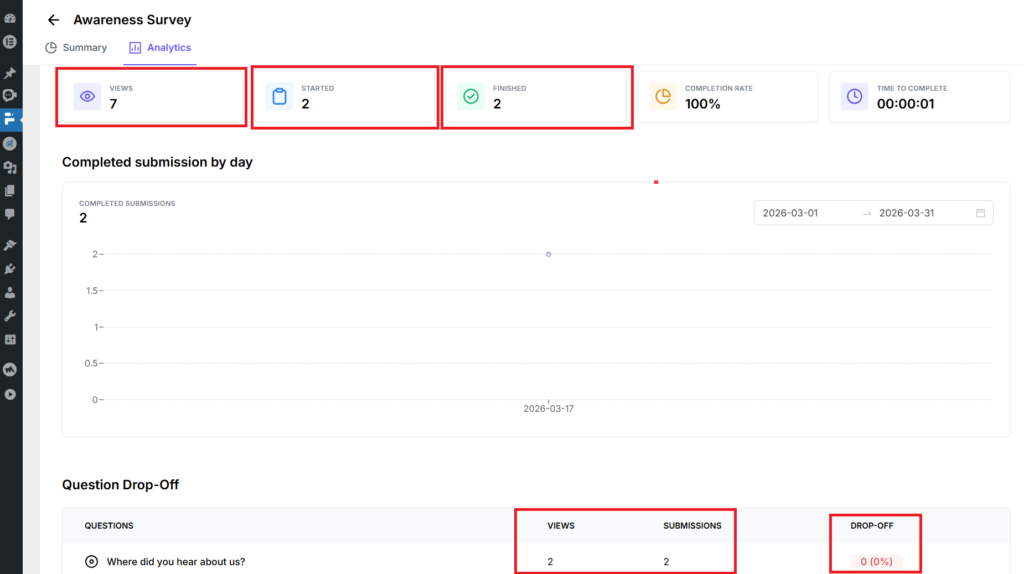Viewport: 1024px width, 574px height.
Task: Open the date range calendar picker icon
Action: (980, 213)
